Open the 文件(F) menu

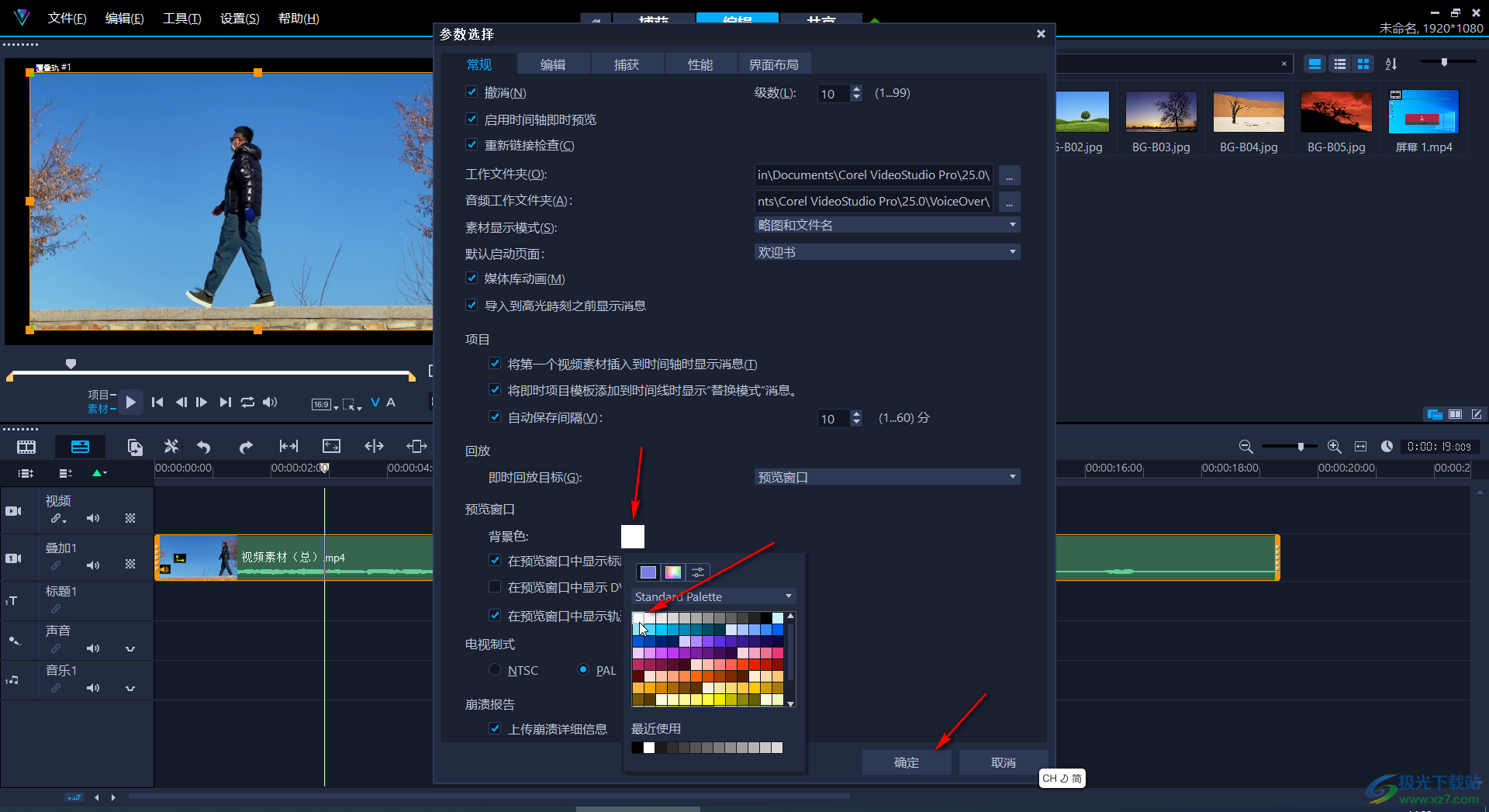pyautogui.click(x=67, y=18)
